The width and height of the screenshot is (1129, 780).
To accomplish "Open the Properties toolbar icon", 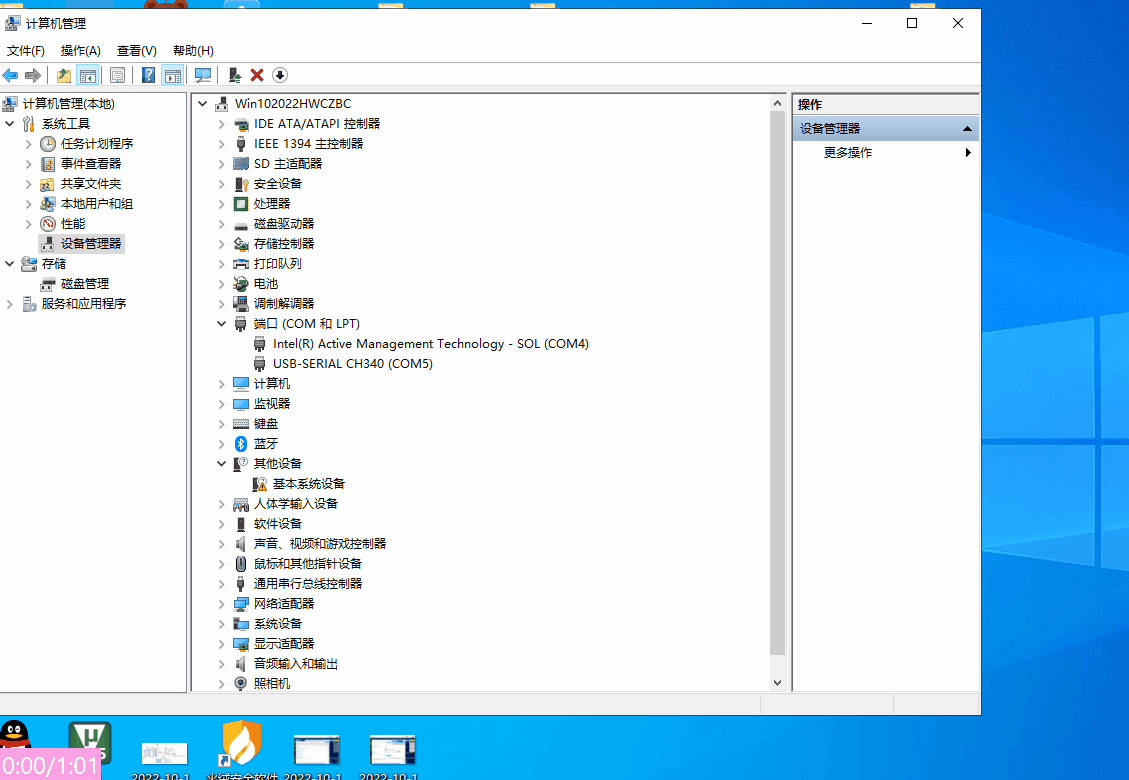I will point(117,75).
